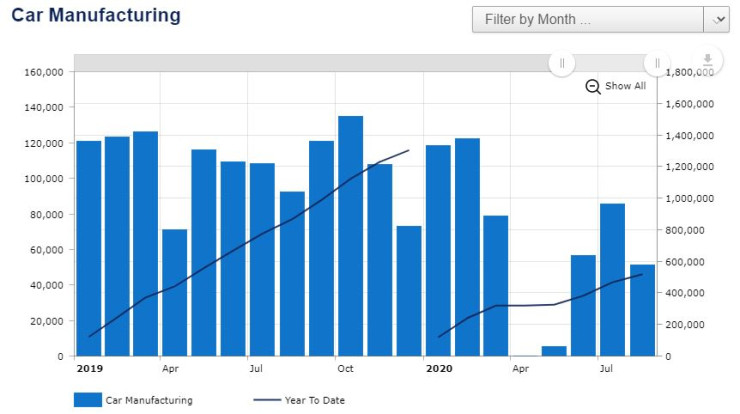This screenshot has width=740, height=414.
Task: Select the very short May 2020 bar
Action: coord(554,351)
